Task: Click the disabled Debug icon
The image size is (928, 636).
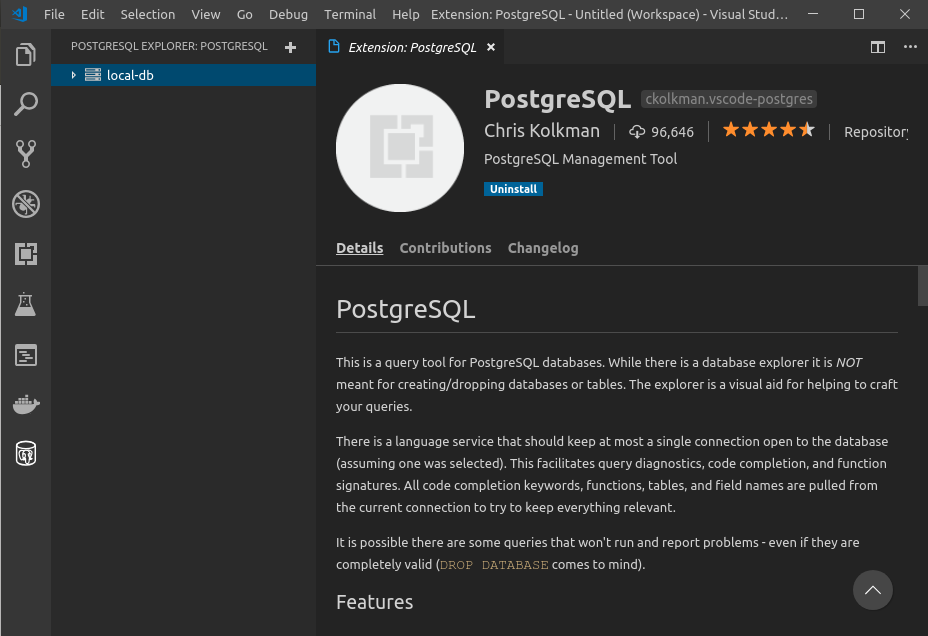Action: (25, 204)
